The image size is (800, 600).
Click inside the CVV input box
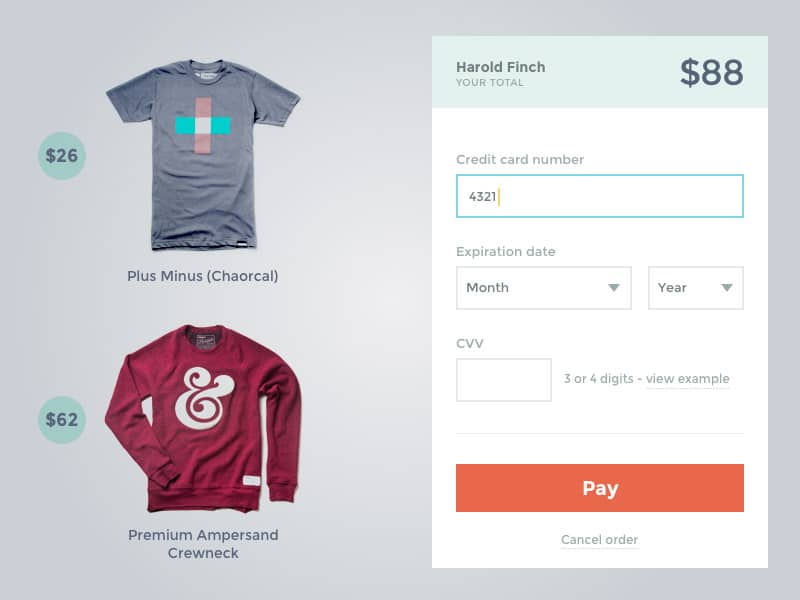click(x=503, y=379)
